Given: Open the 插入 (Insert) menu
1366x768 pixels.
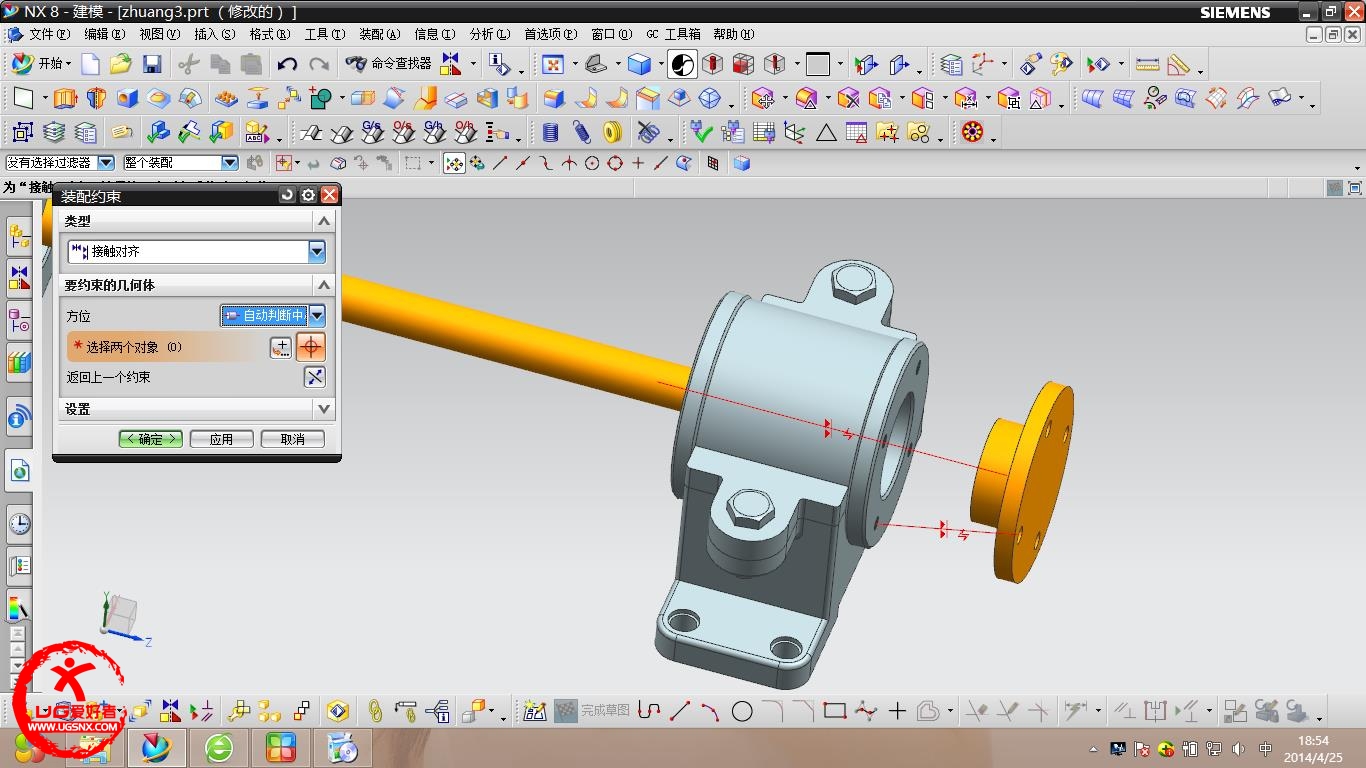Looking at the screenshot, I should (x=214, y=34).
